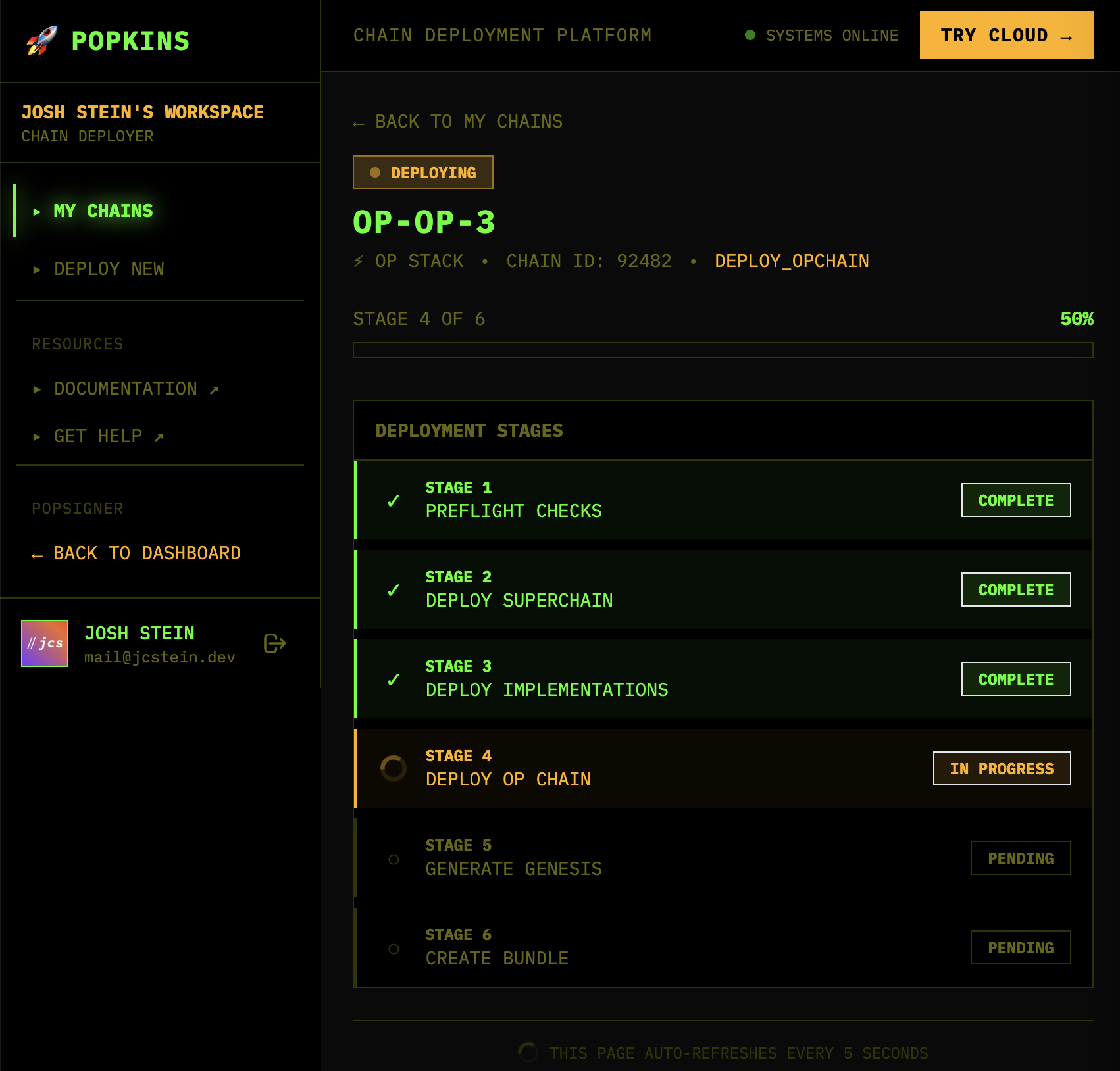Open Deploy New in the sidebar
Image resolution: width=1120 pixels, height=1071 pixels.
(109, 269)
